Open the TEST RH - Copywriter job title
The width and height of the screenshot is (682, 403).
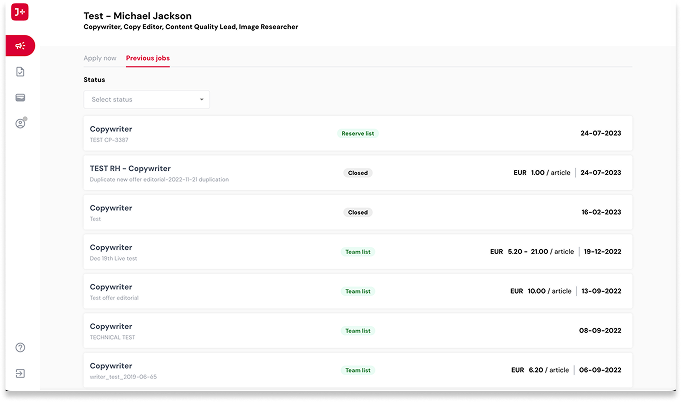click(x=130, y=169)
